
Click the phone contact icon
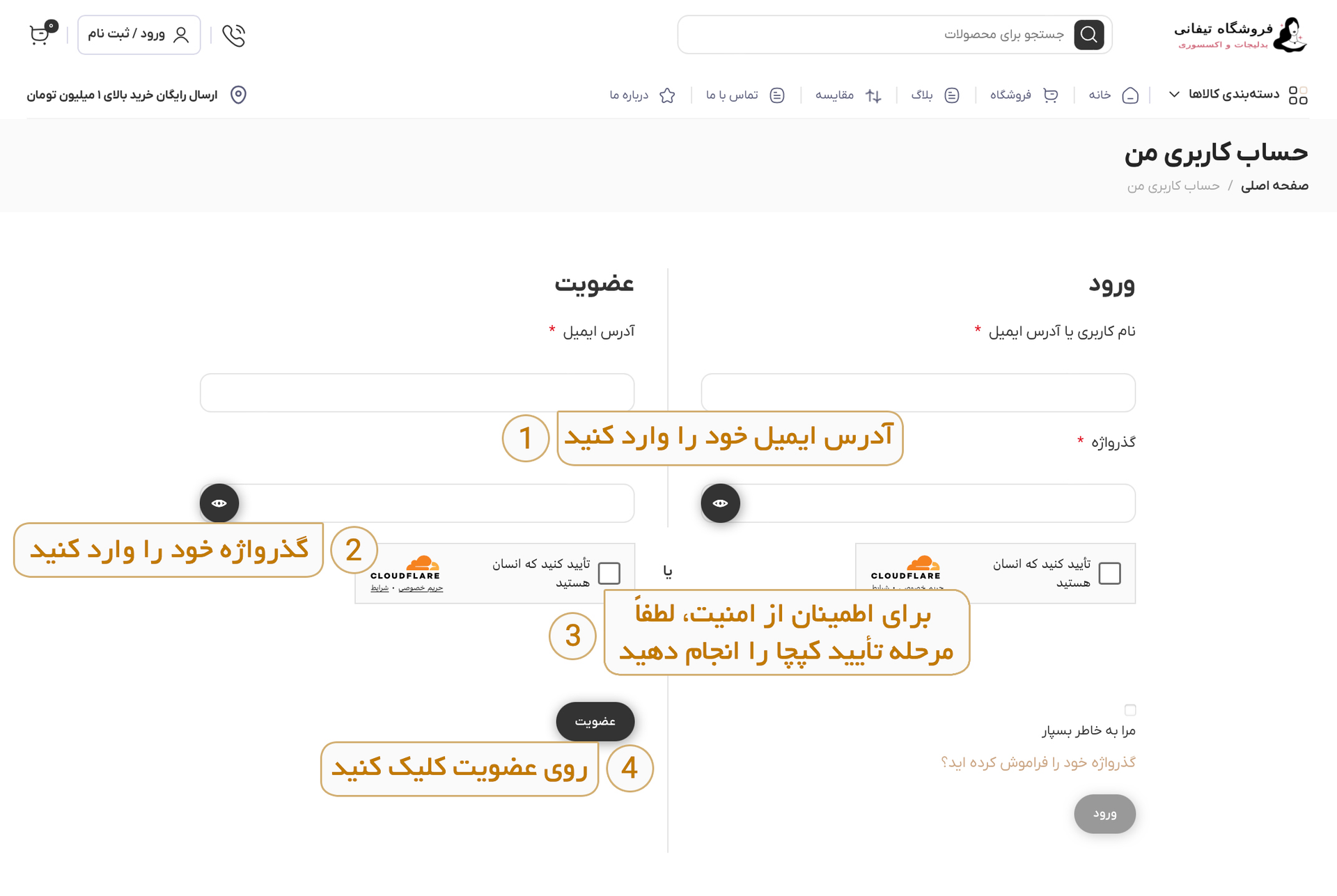pyautogui.click(x=234, y=35)
